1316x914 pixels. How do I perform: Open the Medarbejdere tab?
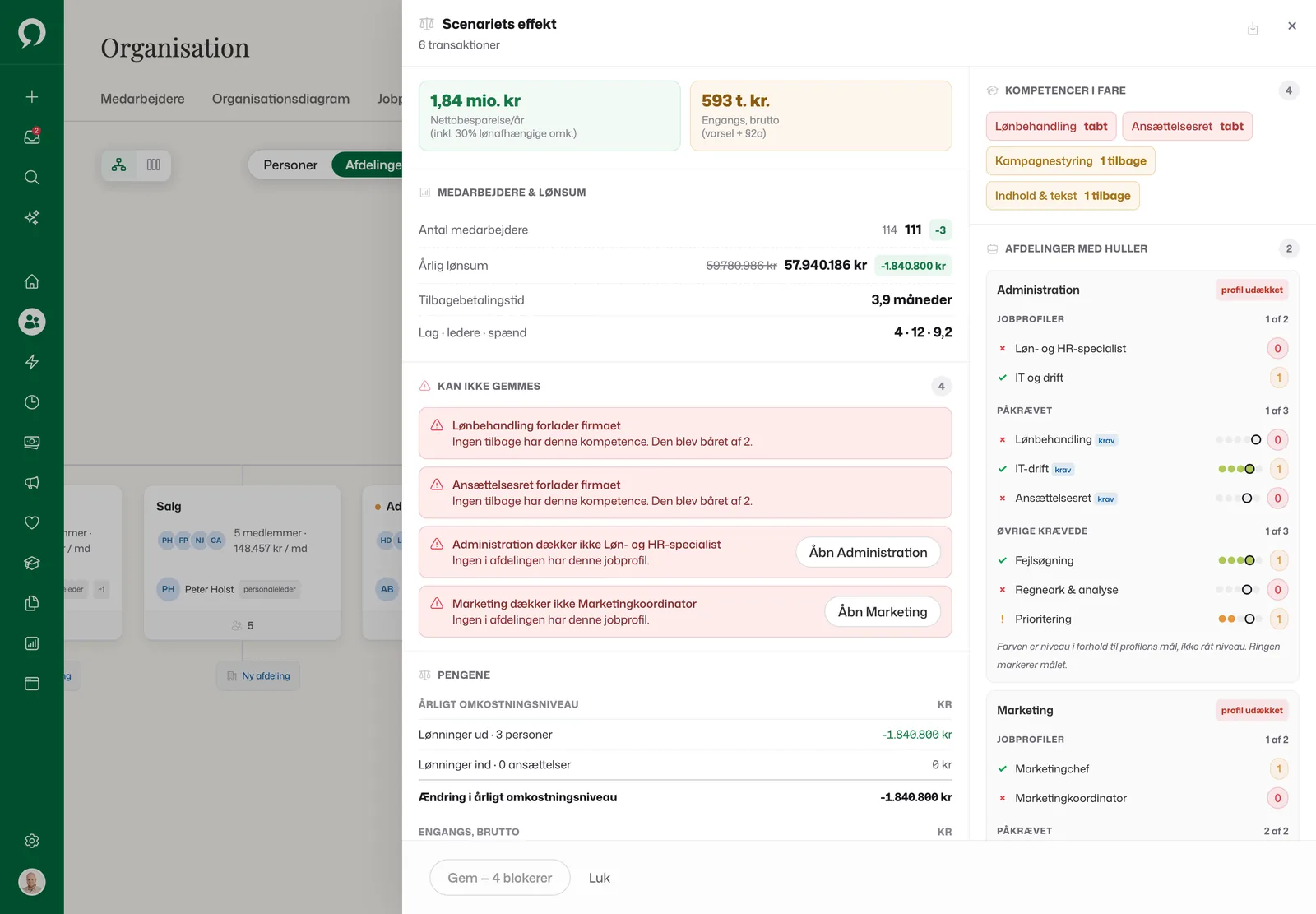pyautogui.click(x=142, y=99)
